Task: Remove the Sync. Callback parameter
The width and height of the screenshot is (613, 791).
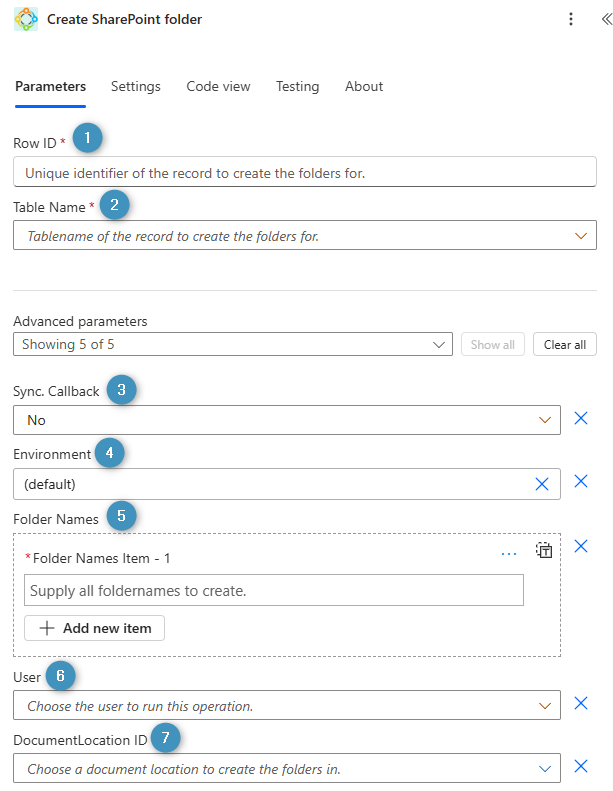Action: click(x=581, y=418)
